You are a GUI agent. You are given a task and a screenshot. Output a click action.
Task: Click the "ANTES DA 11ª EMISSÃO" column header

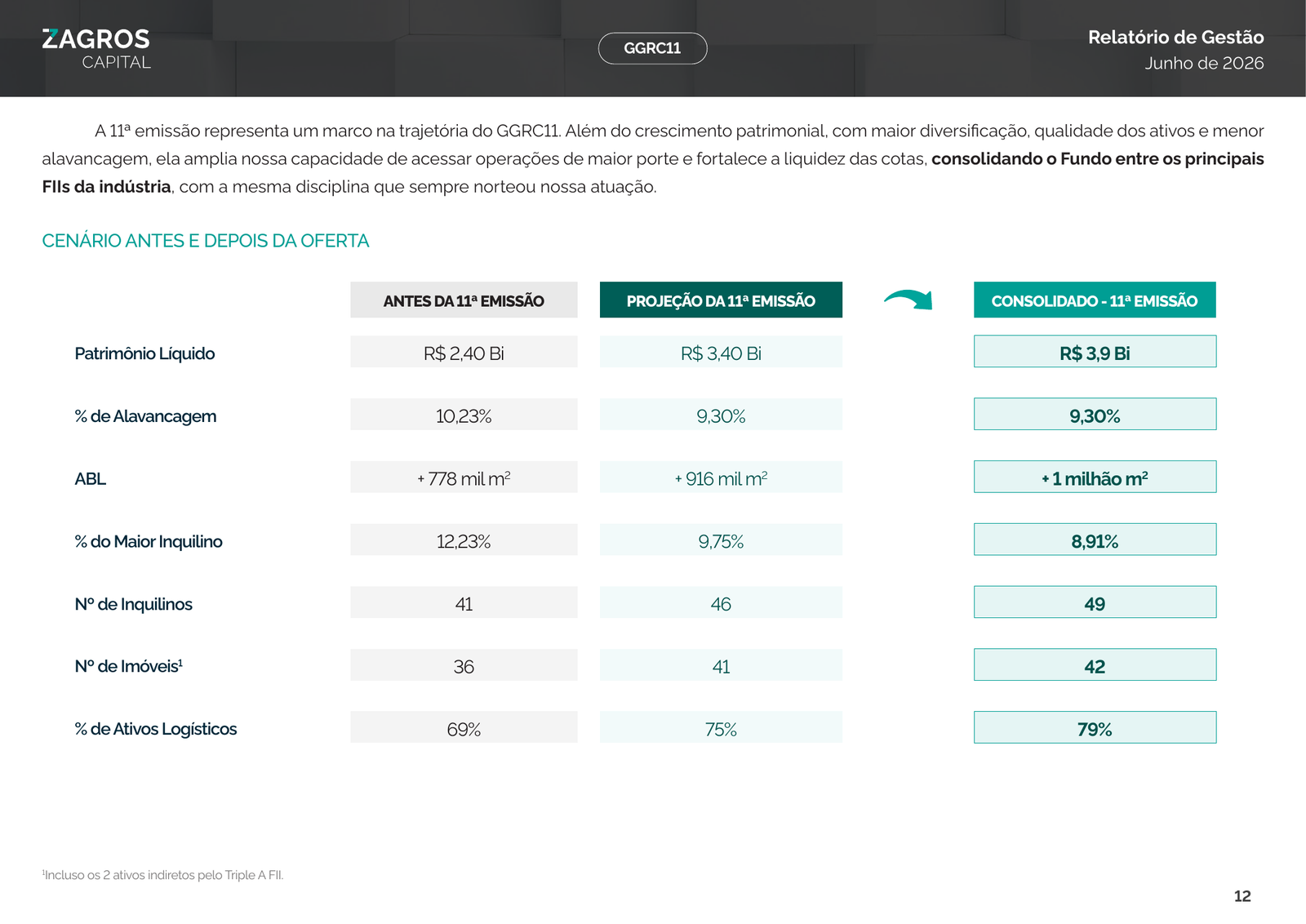pos(464,300)
